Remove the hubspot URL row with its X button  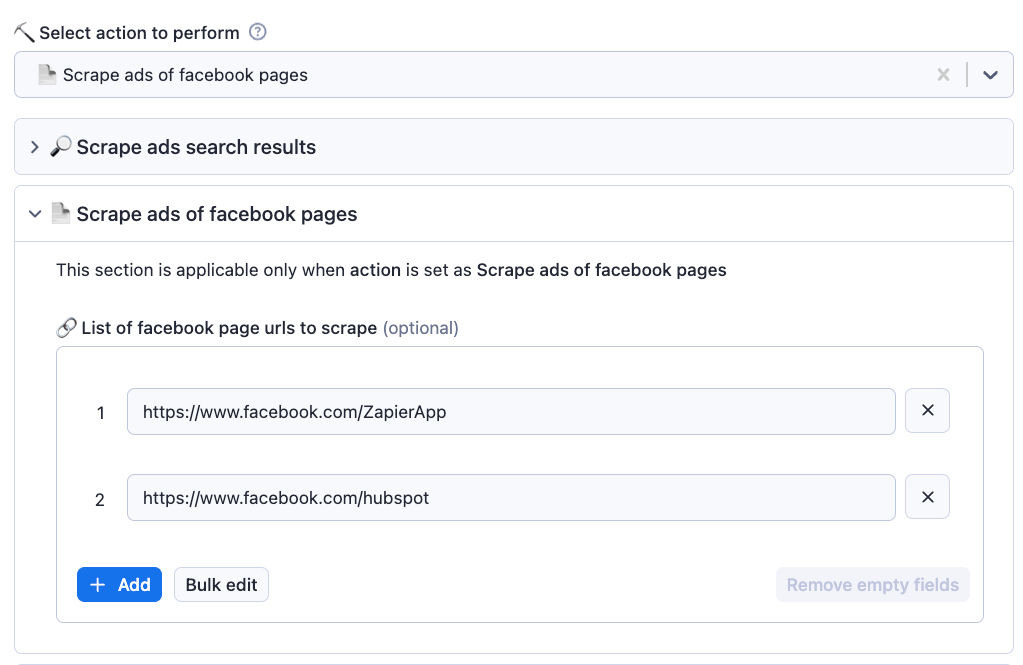pos(927,496)
